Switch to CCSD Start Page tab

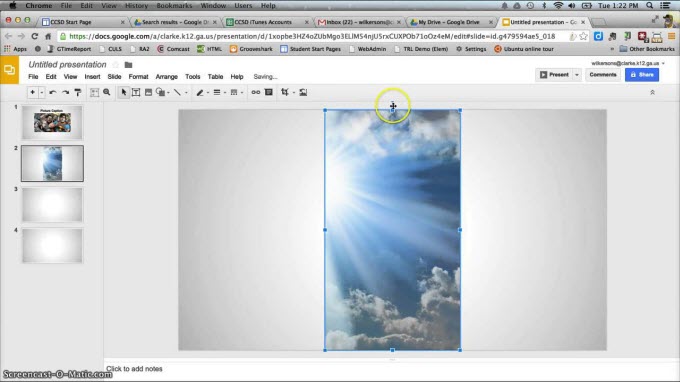[82, 22]
